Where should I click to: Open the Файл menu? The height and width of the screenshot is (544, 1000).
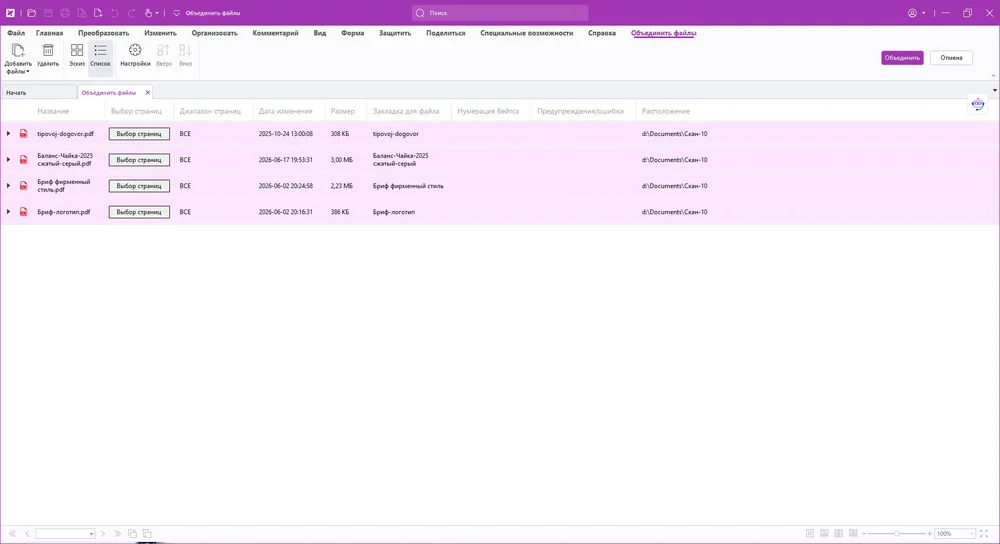[x=16, y=33]
